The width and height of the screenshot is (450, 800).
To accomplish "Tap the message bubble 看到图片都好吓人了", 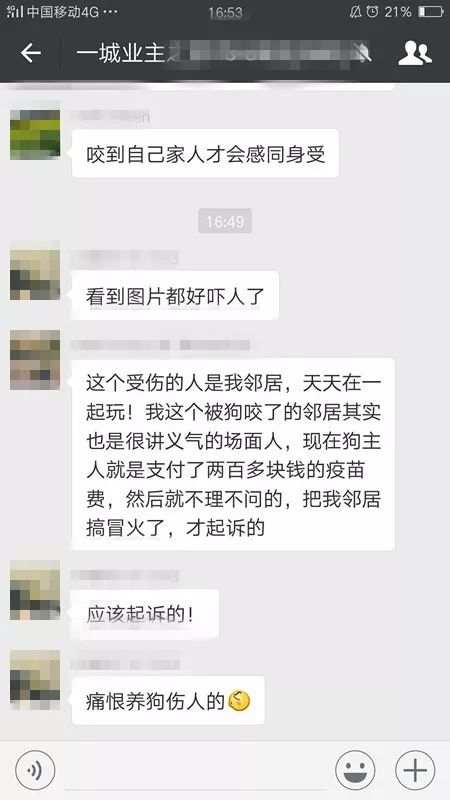I will (x=175, y=295).
